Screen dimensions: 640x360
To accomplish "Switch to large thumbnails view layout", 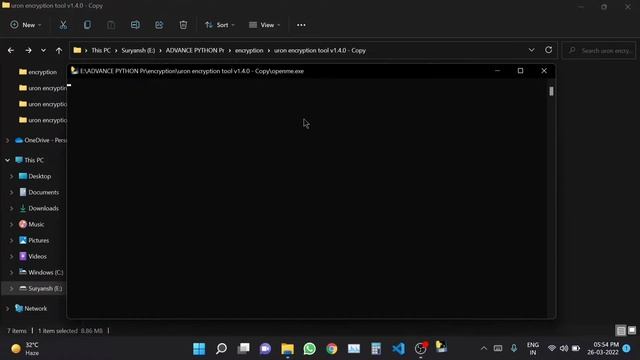I will [x=632, y=330].
